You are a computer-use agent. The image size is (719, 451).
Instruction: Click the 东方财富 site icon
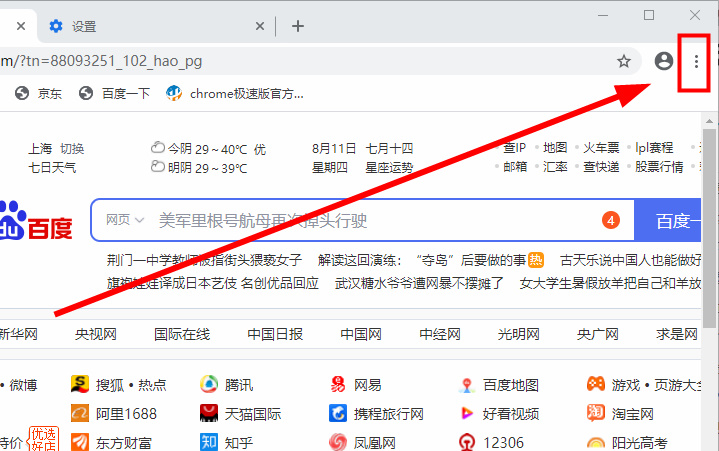pos(80,442)
